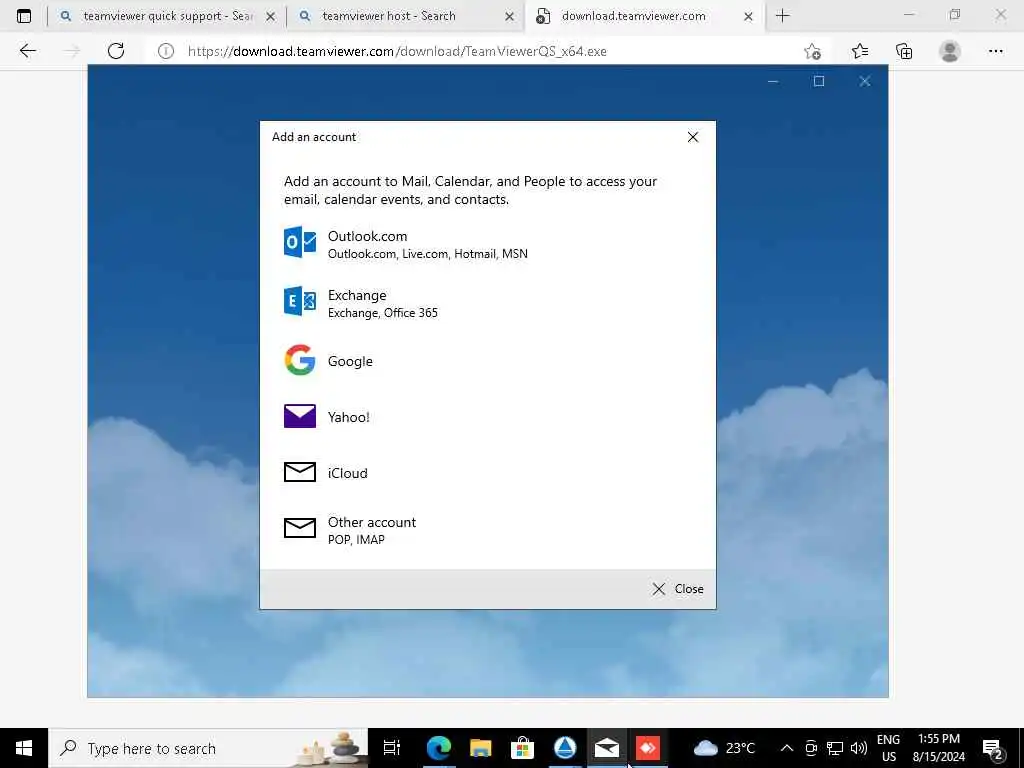Open the weather widget showing 23°C
Screen dimensions: 1024x768
724,748
